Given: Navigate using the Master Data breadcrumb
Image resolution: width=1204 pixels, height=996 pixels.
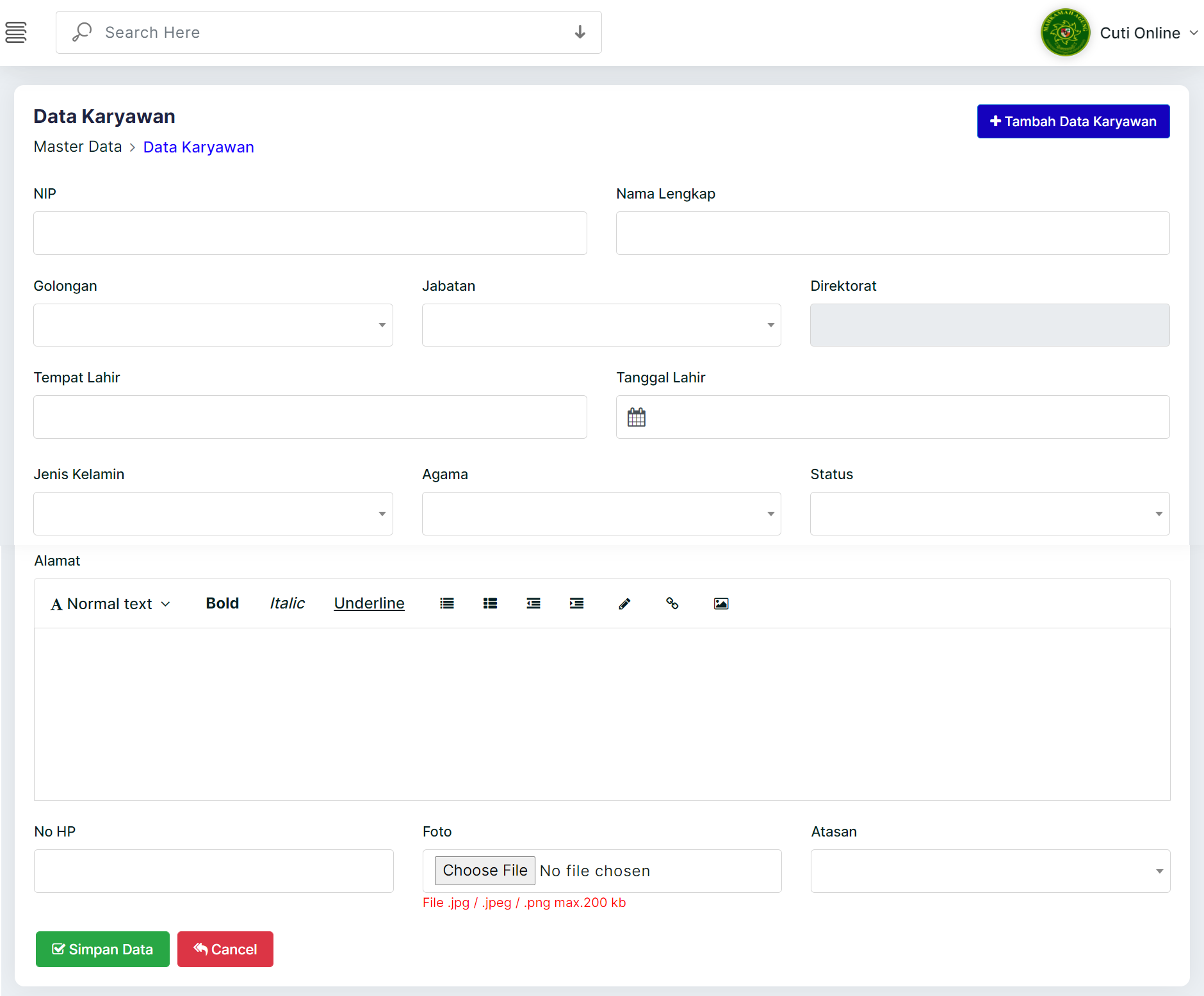Looking at the screenshot, I should [77, 147].
